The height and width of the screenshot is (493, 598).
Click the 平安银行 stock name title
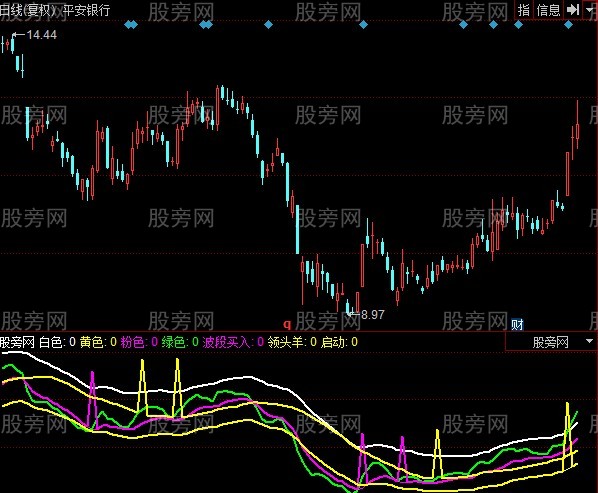click(x=86, y=10)
